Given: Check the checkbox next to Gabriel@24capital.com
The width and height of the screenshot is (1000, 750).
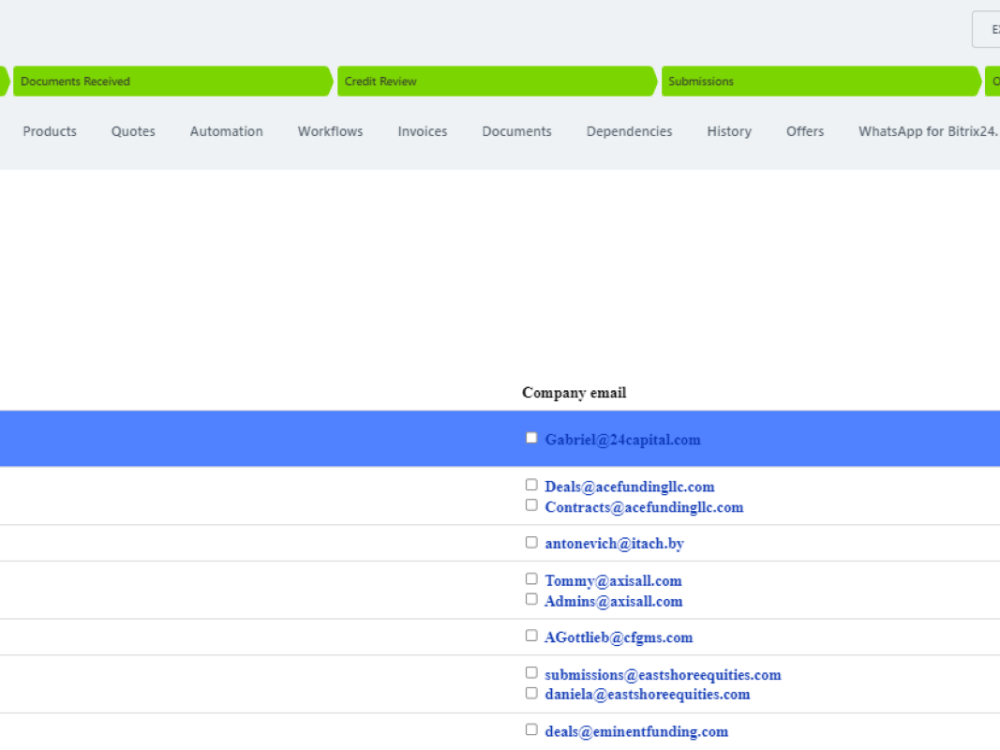Looking at the screenshot, I should click(x=531, y=437).
